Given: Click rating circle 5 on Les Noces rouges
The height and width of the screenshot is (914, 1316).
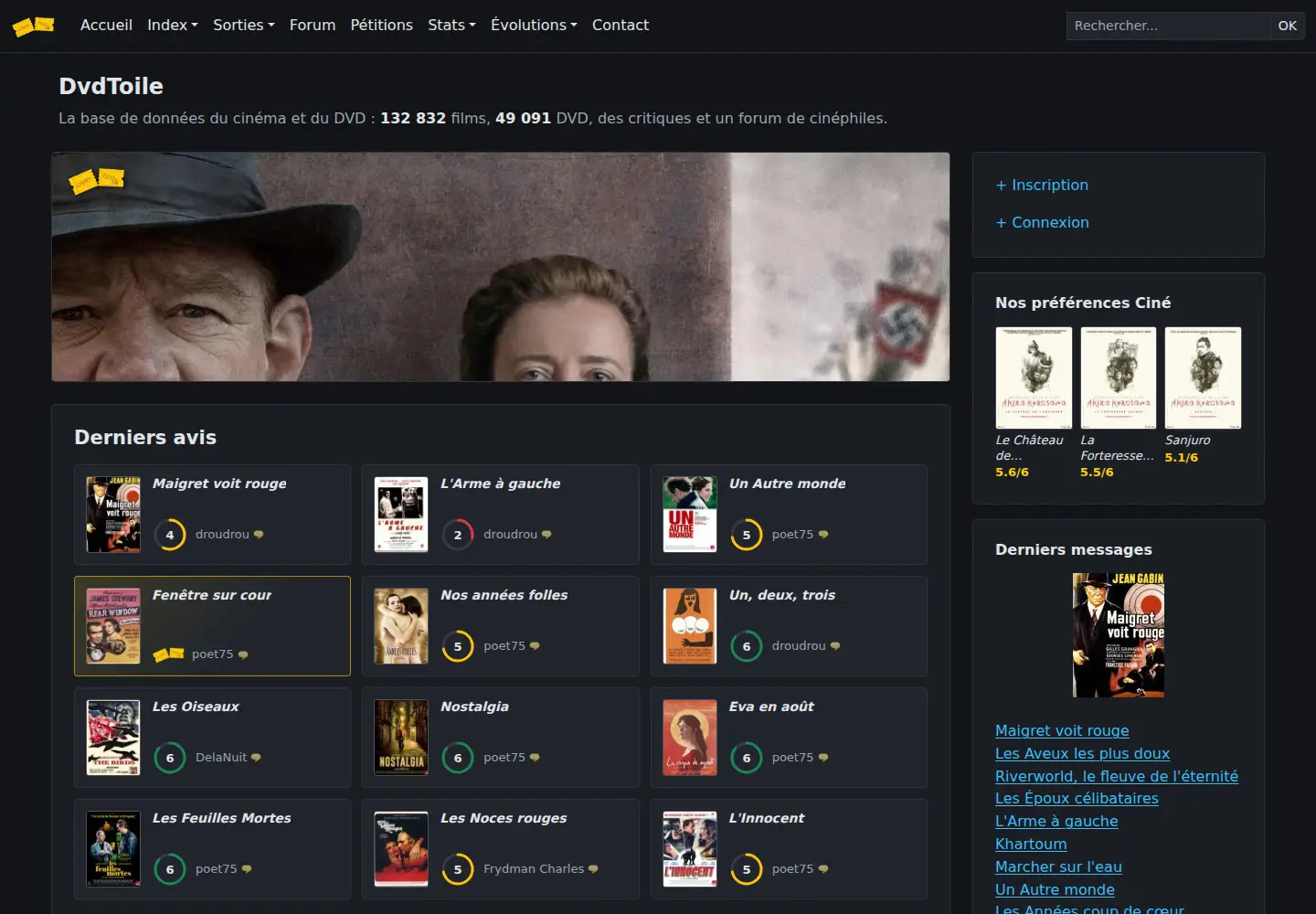Looking at the screenshot, I should coord(458,869).
